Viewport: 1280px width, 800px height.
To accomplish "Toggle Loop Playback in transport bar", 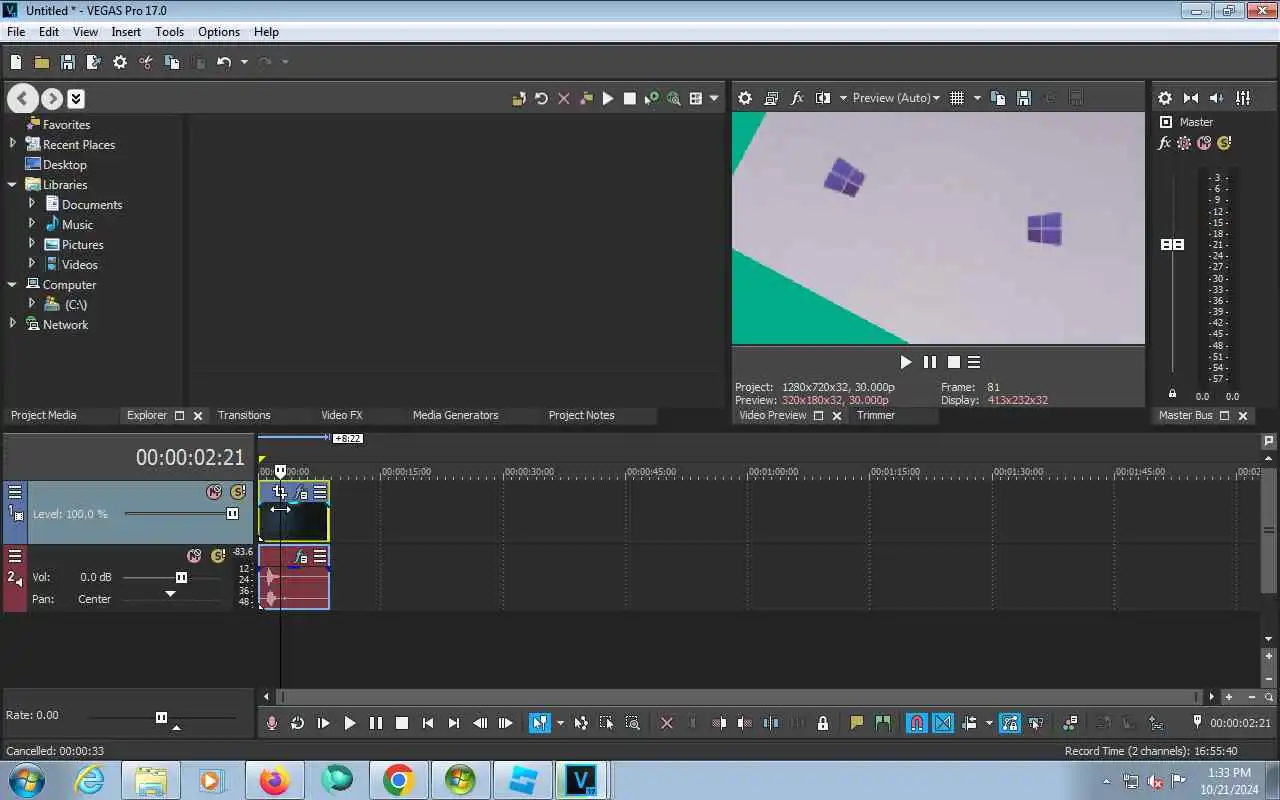I will (298, 723).
